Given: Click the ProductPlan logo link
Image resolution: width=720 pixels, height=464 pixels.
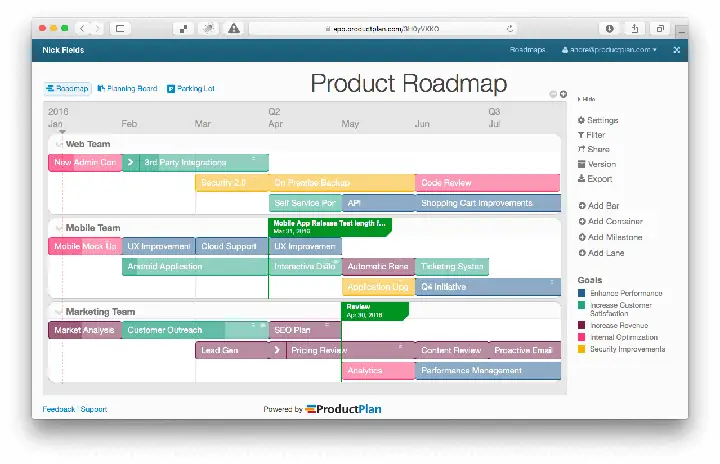Looking at the screenshot, I should point(343,409).
